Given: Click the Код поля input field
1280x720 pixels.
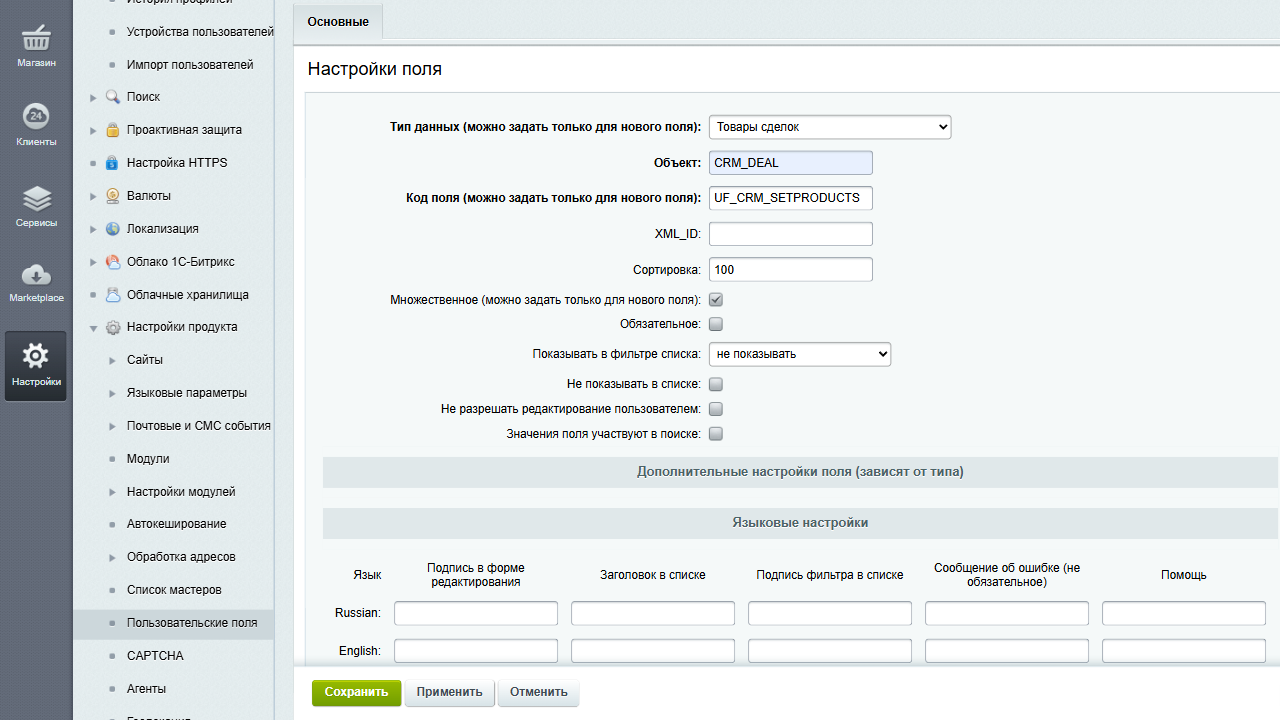Looking at the screenshot, I should click(x=791, y=198).
